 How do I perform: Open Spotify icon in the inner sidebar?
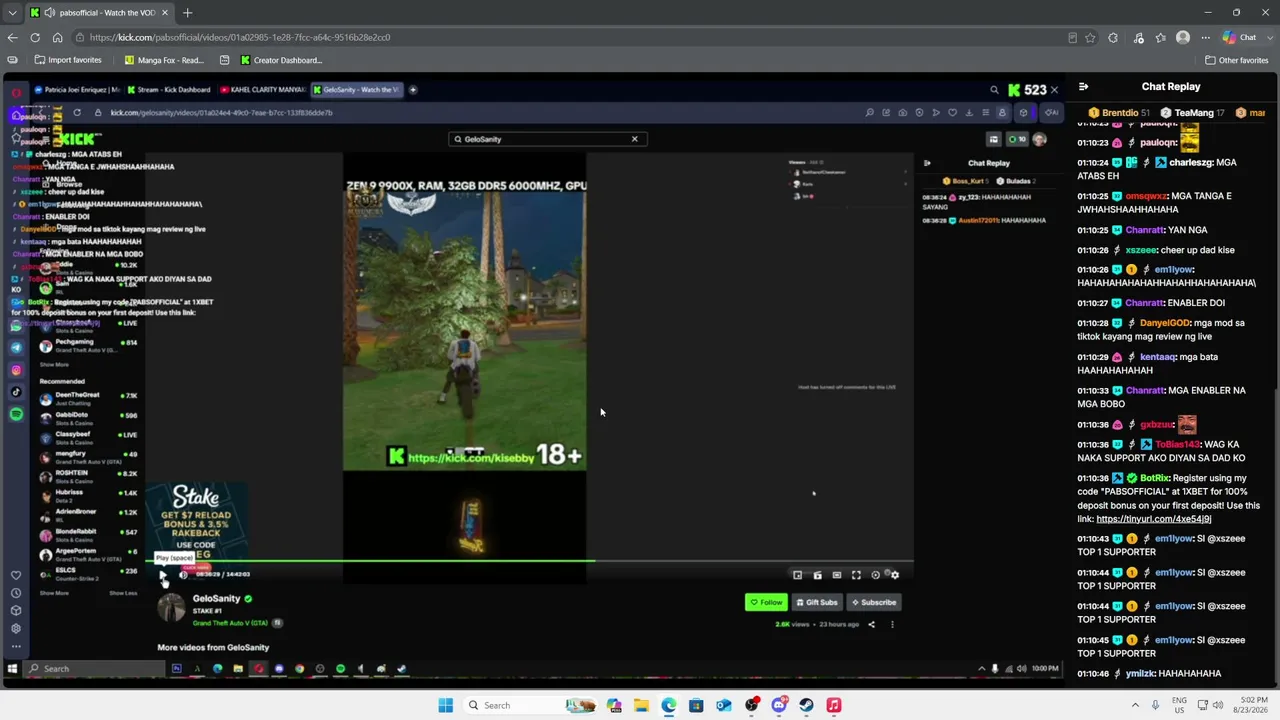pos(16,414)
